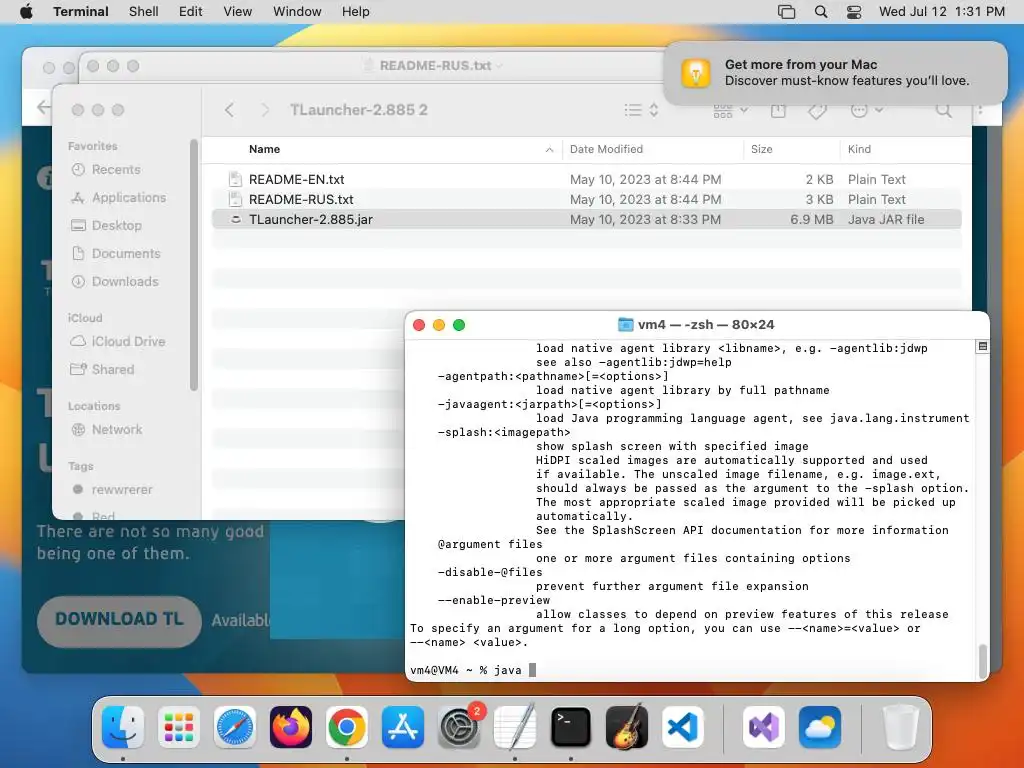Click the Finder search magnifier icon
Image resolution: width=1024 pixels, height=768 pixels.
pyautogui.click(x=943, y=110)
